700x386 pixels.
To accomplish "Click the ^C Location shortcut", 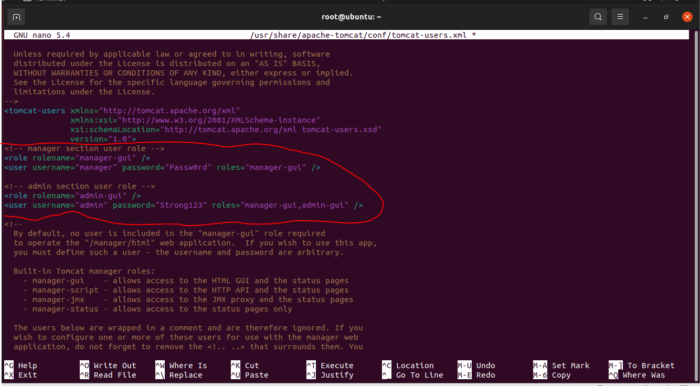I will [408, 365].
